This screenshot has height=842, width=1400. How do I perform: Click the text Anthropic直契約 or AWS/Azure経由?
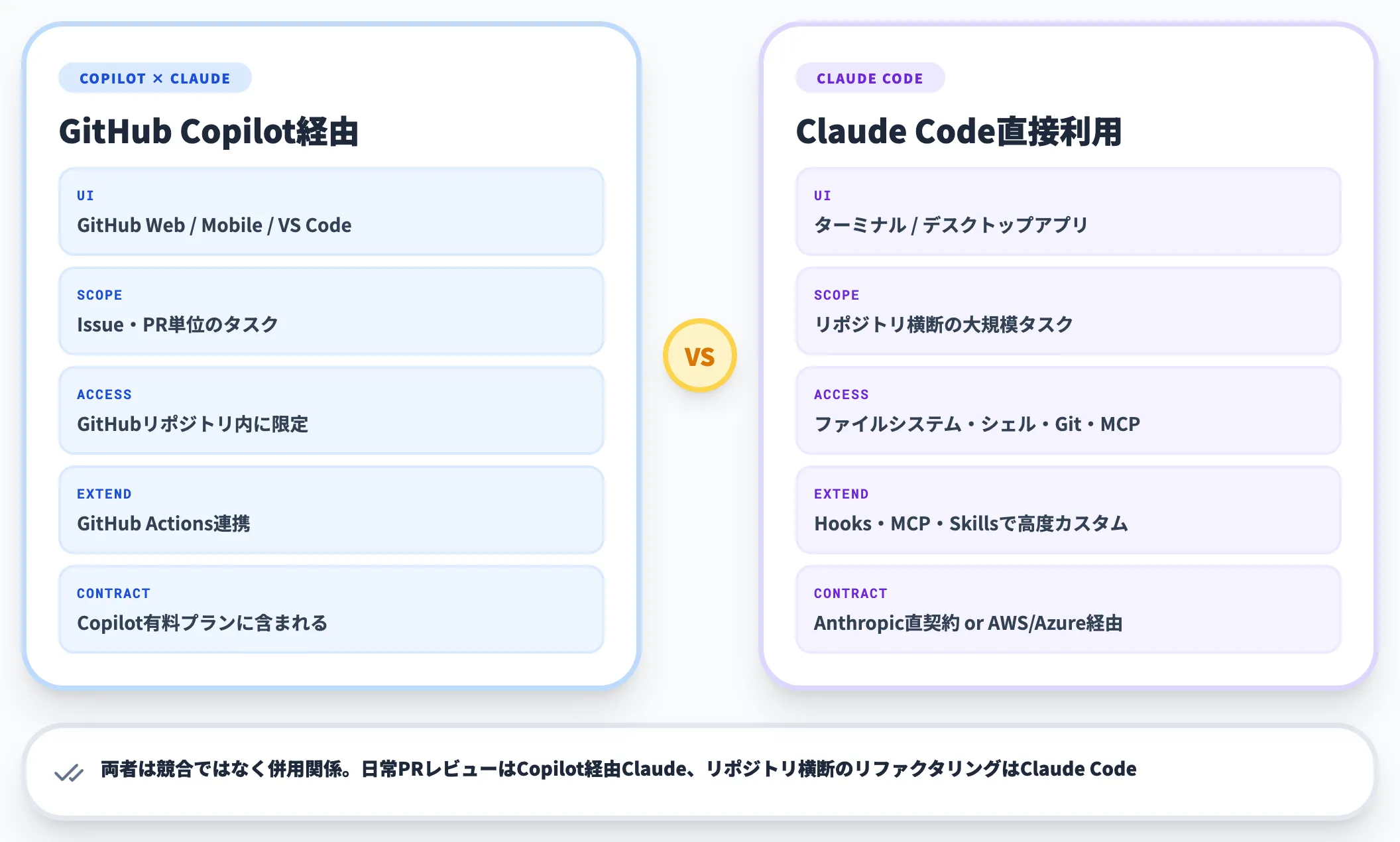[968, 623]
